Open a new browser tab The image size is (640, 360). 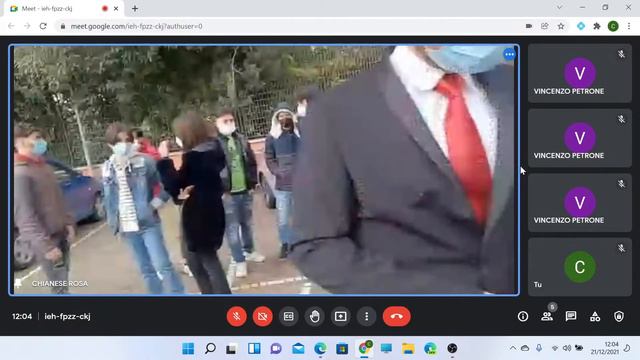point(135,8)
